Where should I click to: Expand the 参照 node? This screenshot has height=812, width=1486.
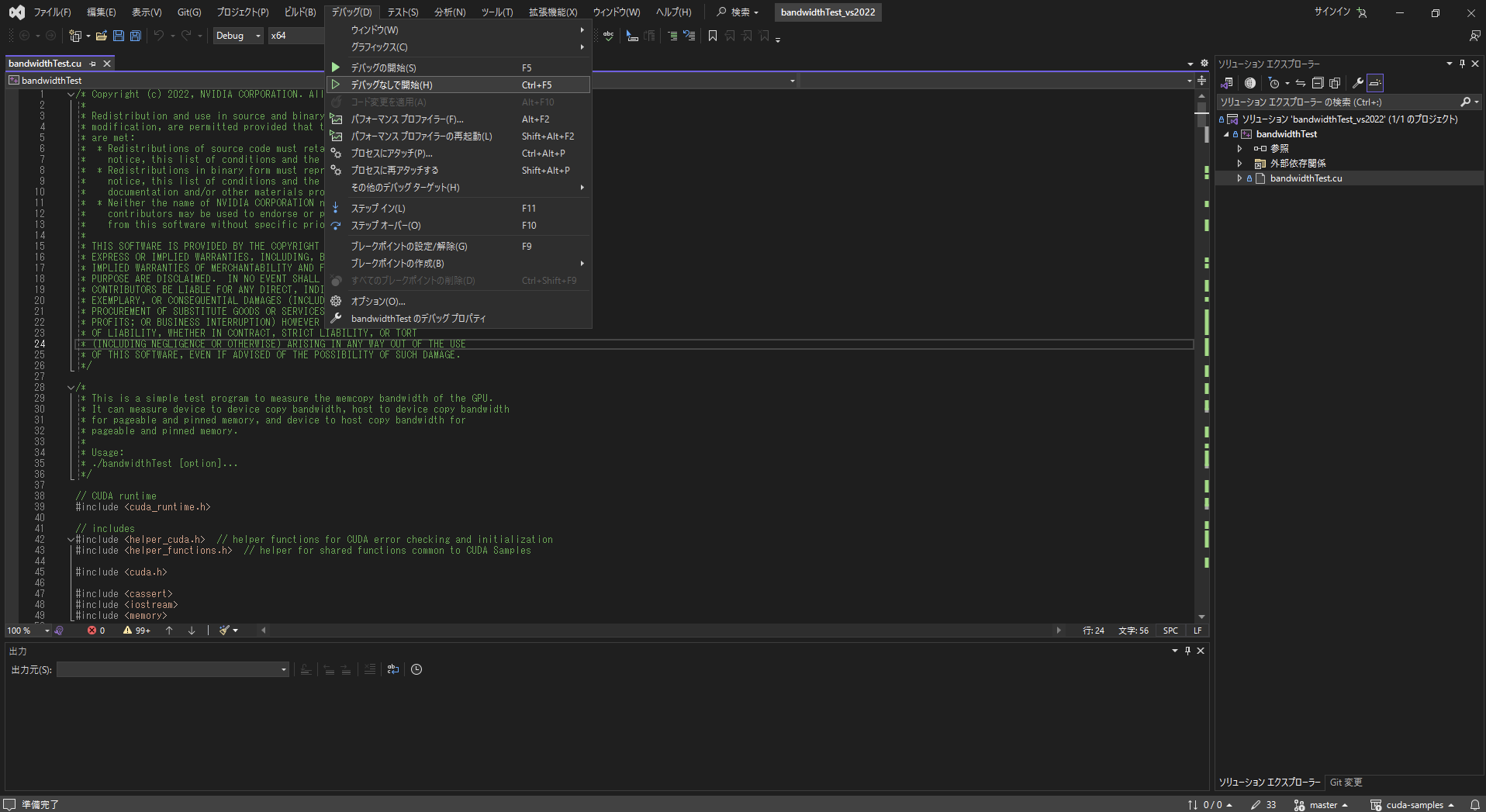pyautogui.click(x=1239, y=149)
